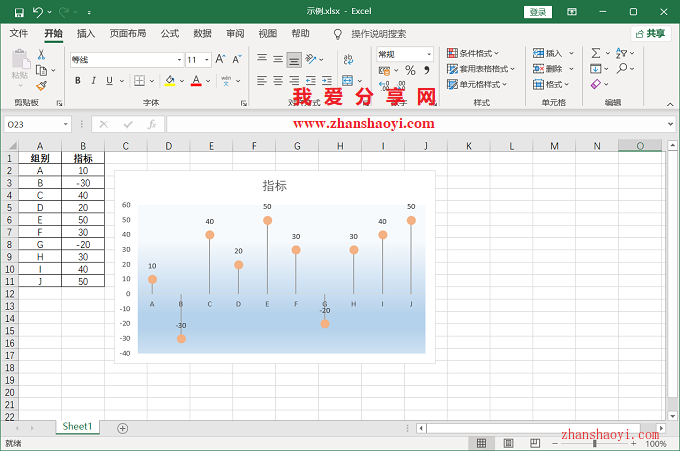
Task: Open the 文件 tab
Action: coord(19,33)
